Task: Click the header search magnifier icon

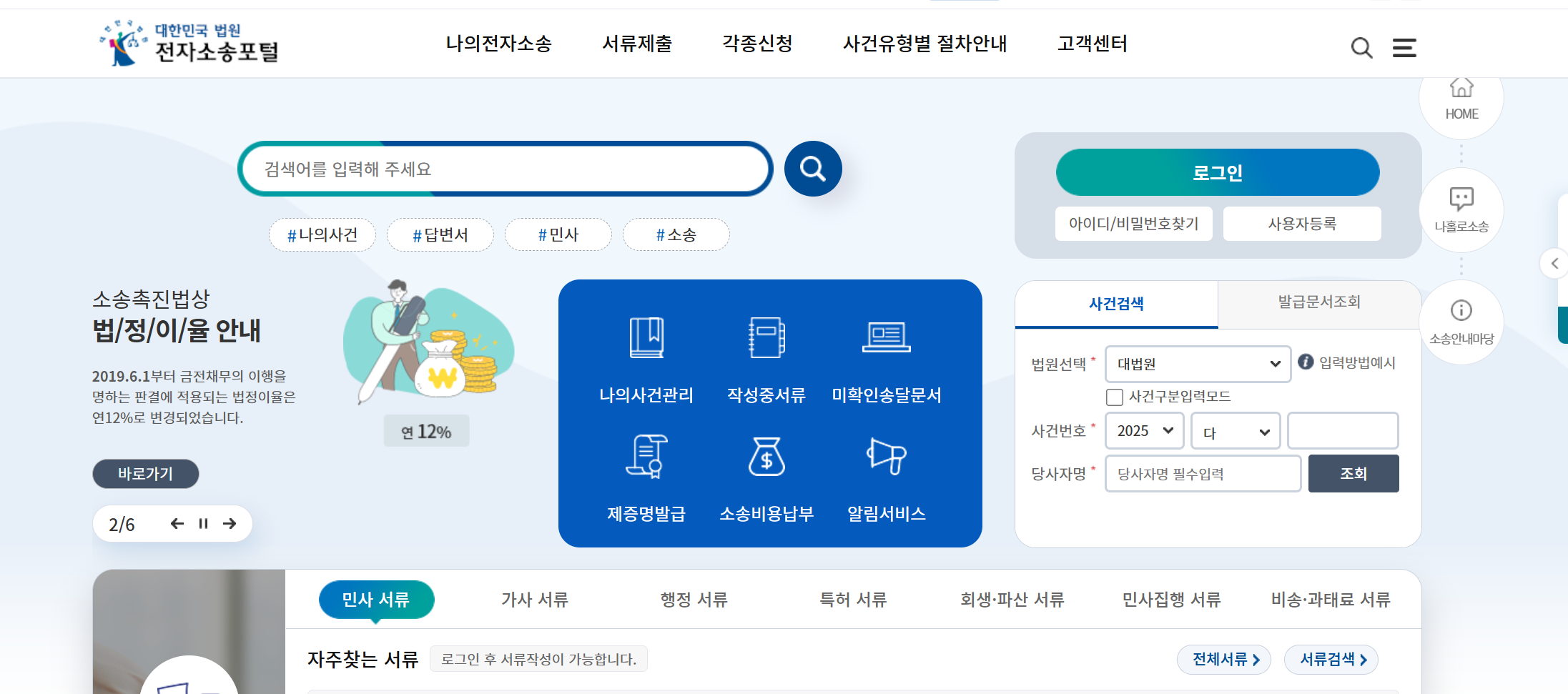Action: pos(1361,48)
